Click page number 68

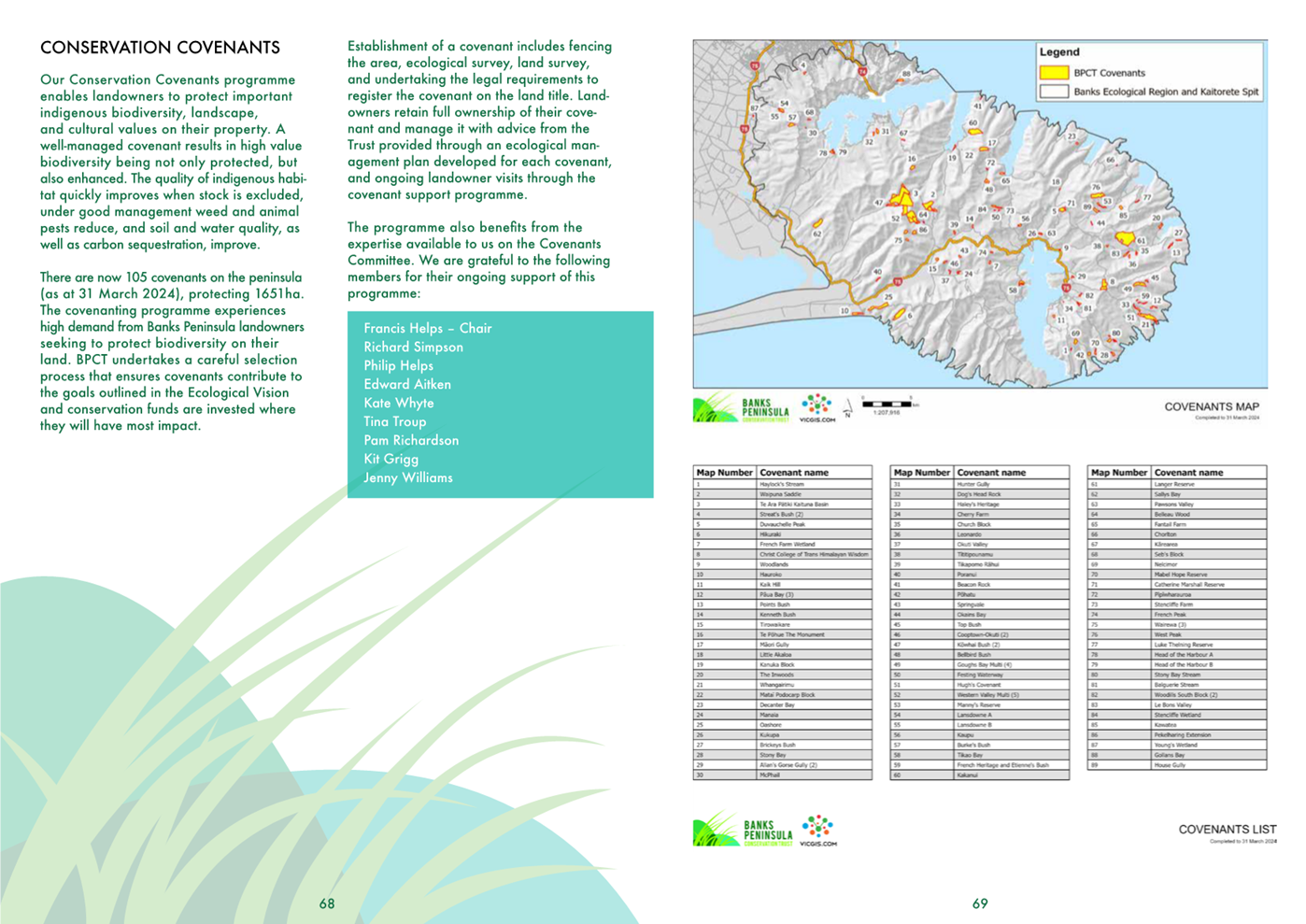point(327,903)
